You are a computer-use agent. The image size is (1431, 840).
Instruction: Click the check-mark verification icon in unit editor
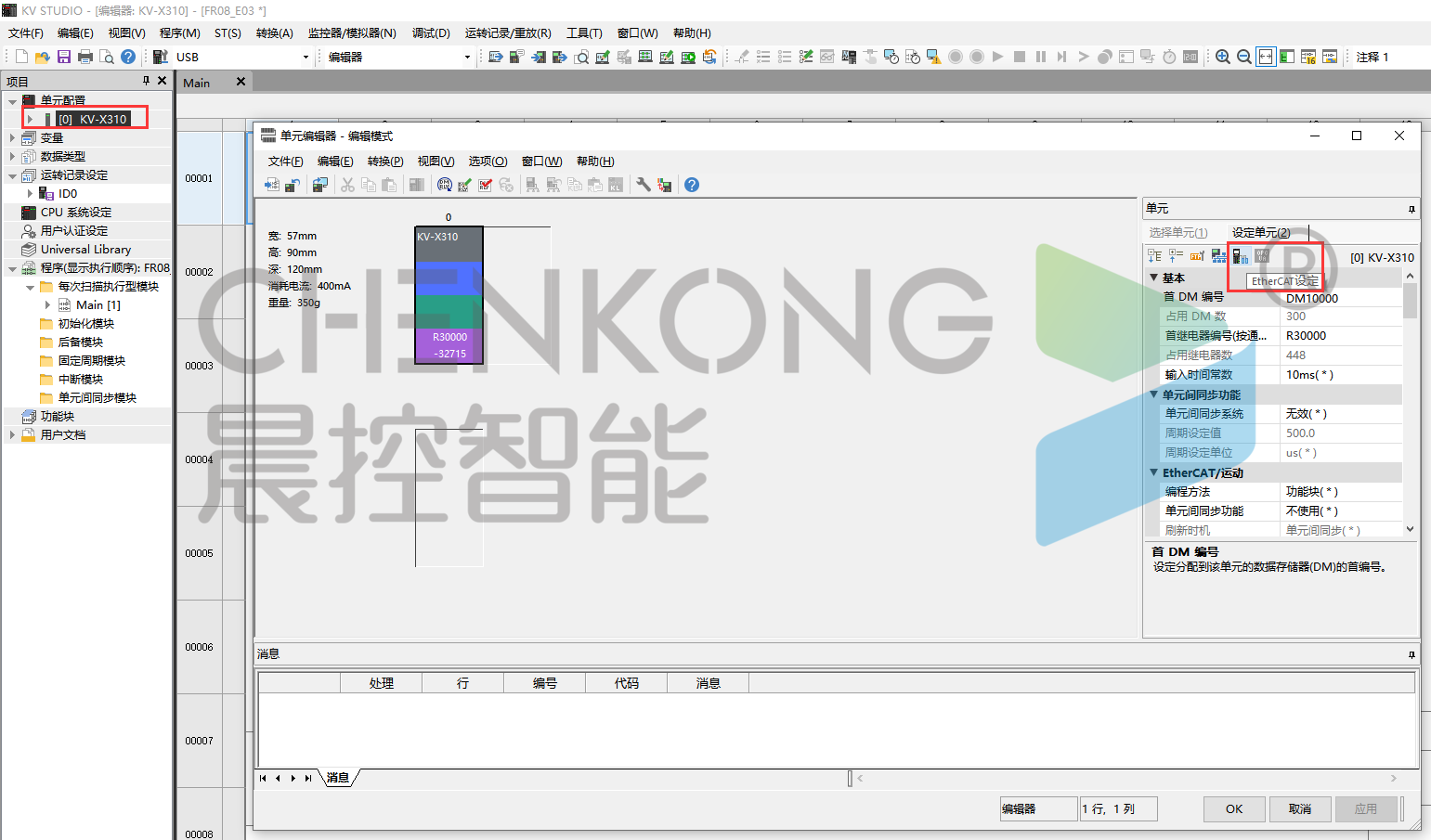485,185
